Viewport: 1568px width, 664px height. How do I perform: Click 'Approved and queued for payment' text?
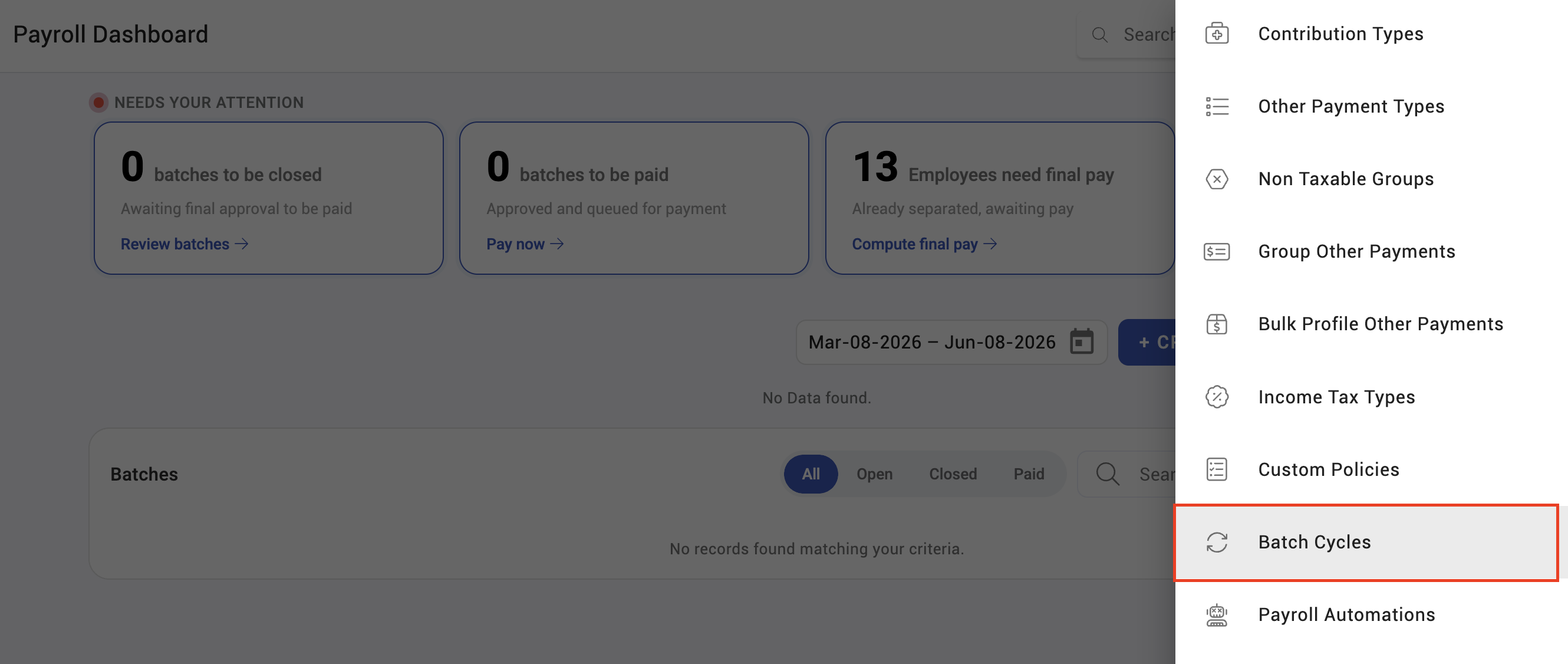click(x=605, y=208)
